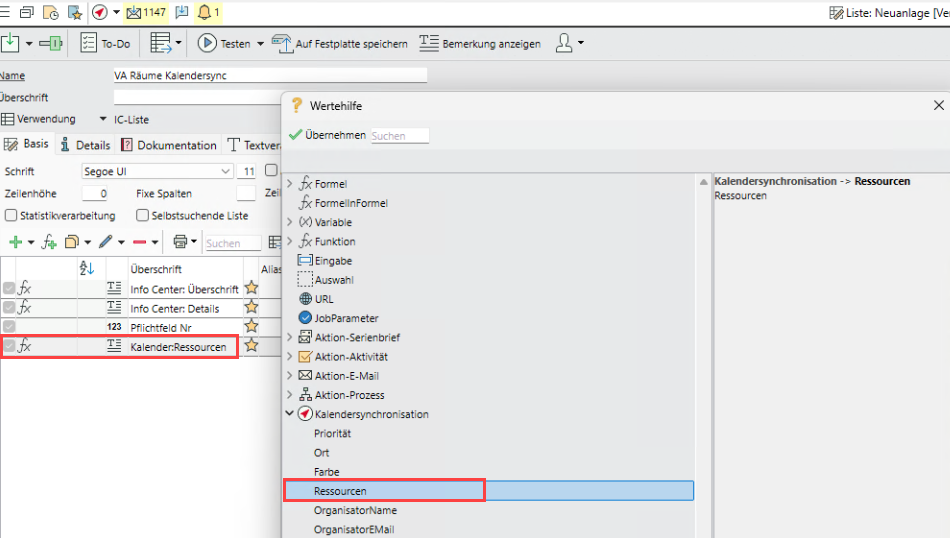The image size is (950, 538).
Task: Collapse the Kalendersynchronisation tree node
Action: pyautogui.click(x=290, y=414)
